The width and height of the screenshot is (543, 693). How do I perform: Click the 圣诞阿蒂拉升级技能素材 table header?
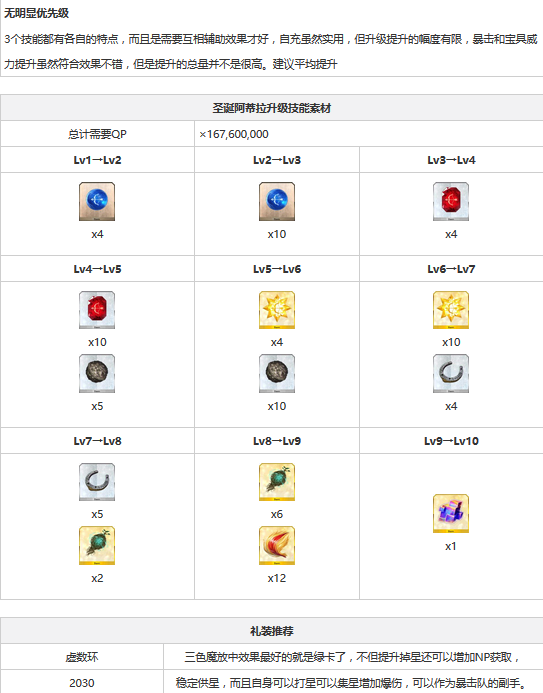click(272, 107)
